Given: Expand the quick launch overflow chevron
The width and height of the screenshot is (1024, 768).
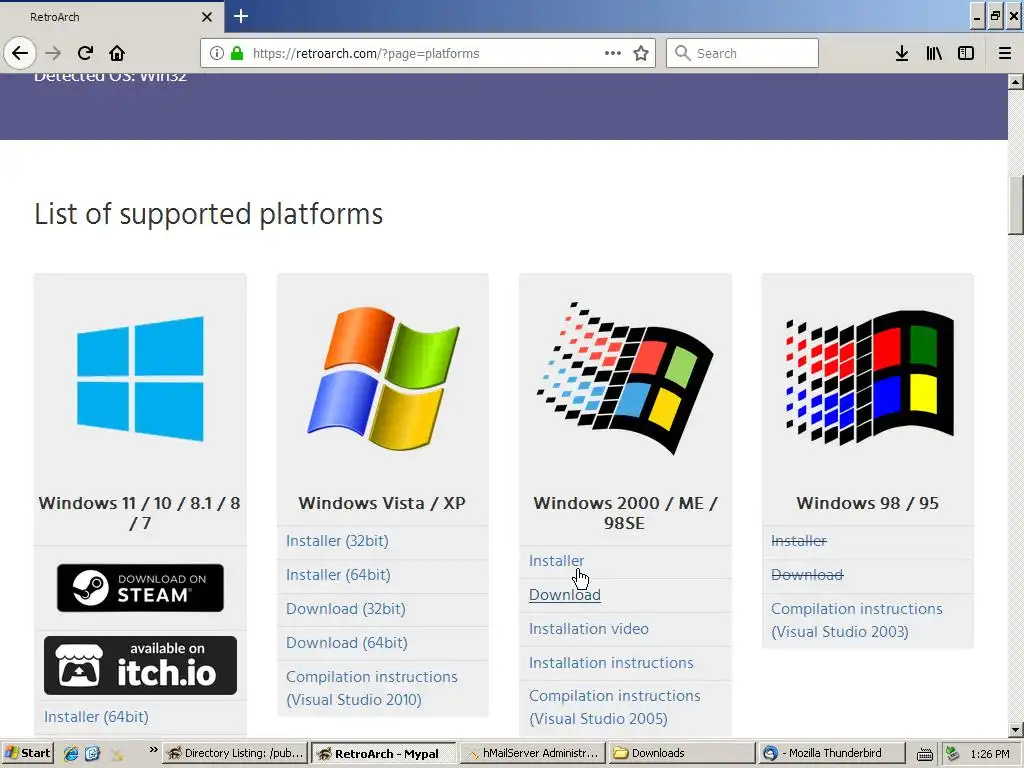Looking at the screenshot, I should (x=153, y=750).
